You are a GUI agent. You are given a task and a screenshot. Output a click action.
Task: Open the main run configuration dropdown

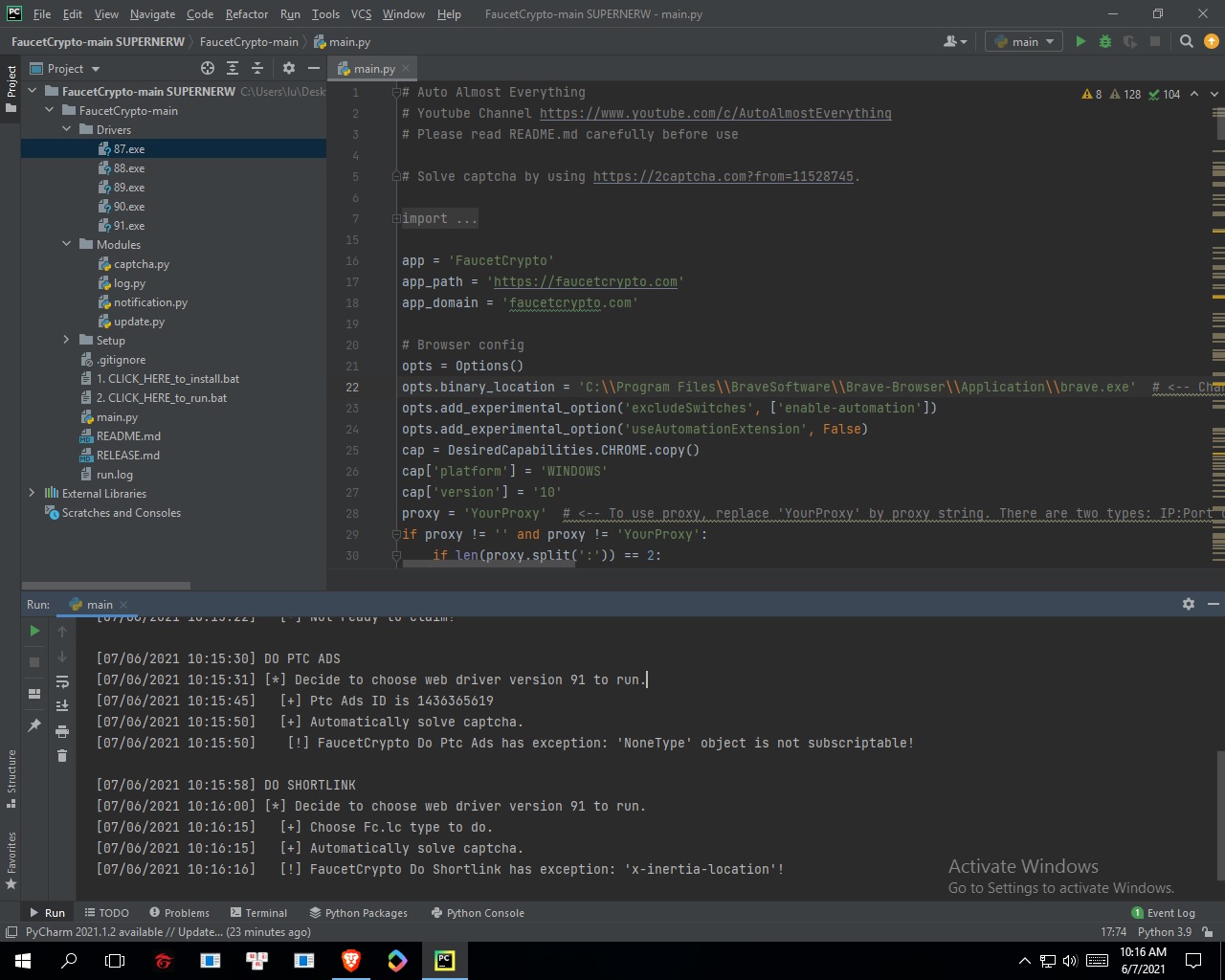click(1024, 41)
